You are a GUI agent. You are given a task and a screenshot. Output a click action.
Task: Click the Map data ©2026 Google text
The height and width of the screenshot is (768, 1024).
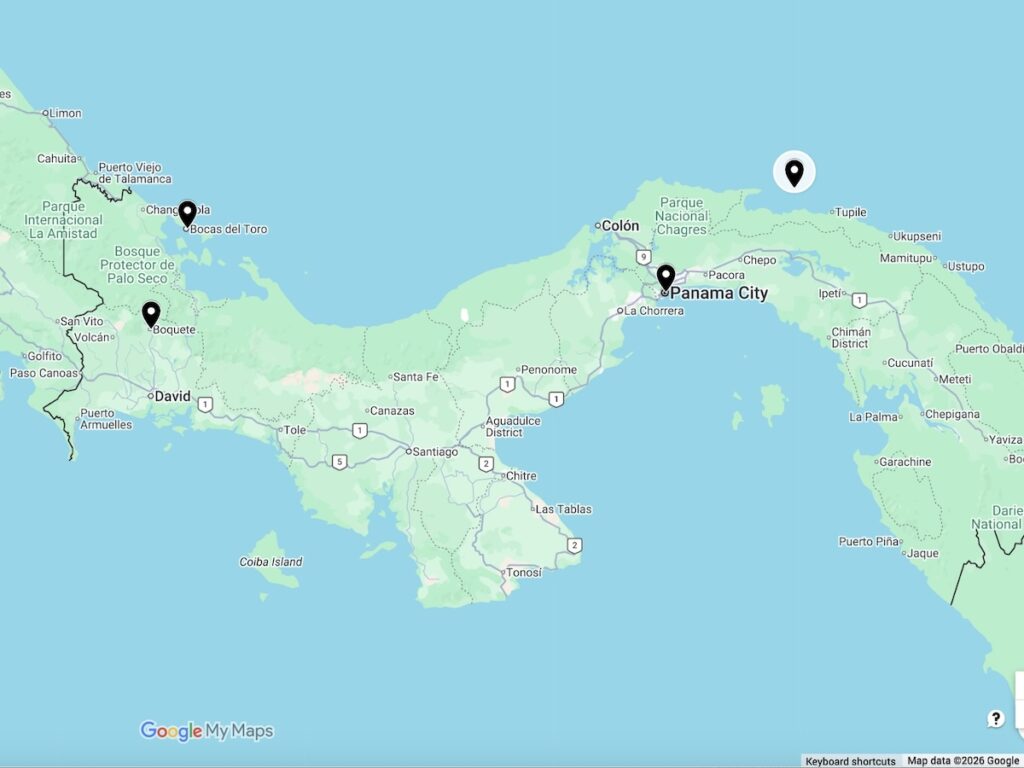[x=964, y=761]
